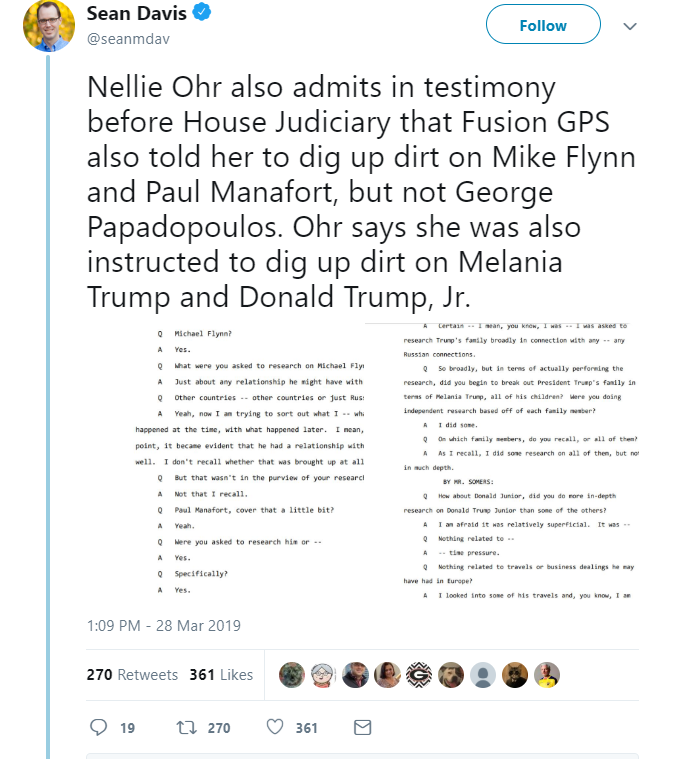The image size is (697, 759).
Task: Retweet using the retweet arrows icon
Action: (186, 727)
